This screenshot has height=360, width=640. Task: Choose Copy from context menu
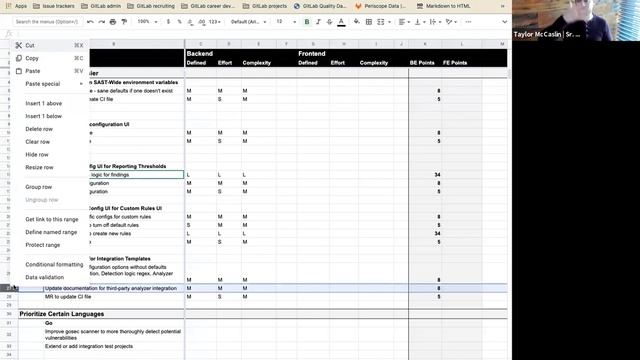point(49,58)
